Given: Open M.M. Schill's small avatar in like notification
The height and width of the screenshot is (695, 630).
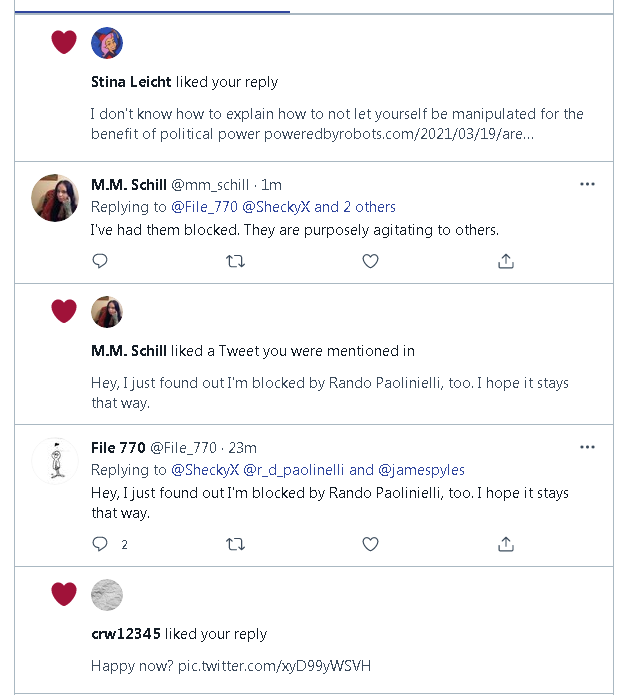Looking at the screenshot, I should tap(107, 312).
